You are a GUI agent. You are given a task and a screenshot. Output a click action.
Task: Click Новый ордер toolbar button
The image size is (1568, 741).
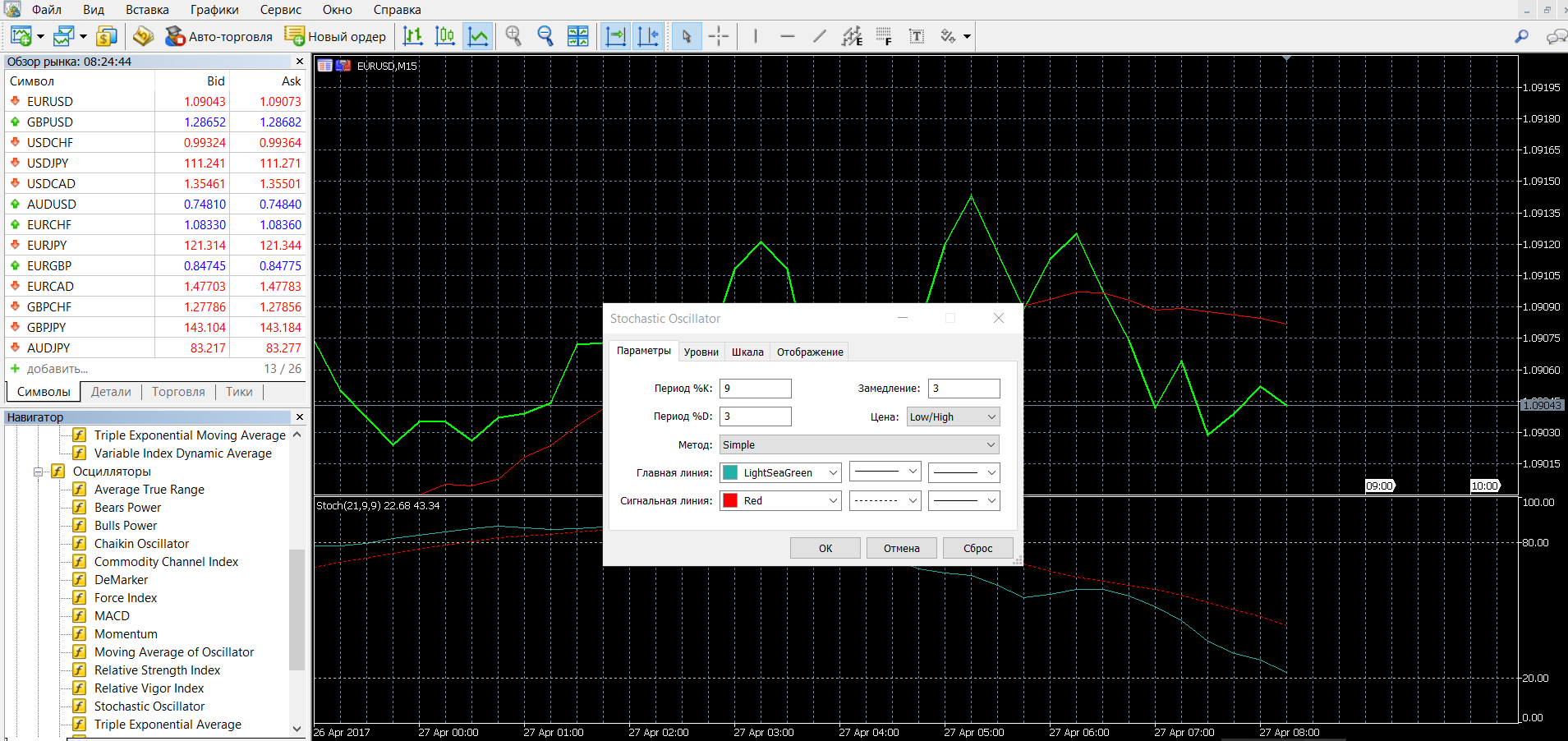pyautogui.click(x=335, y=36)
